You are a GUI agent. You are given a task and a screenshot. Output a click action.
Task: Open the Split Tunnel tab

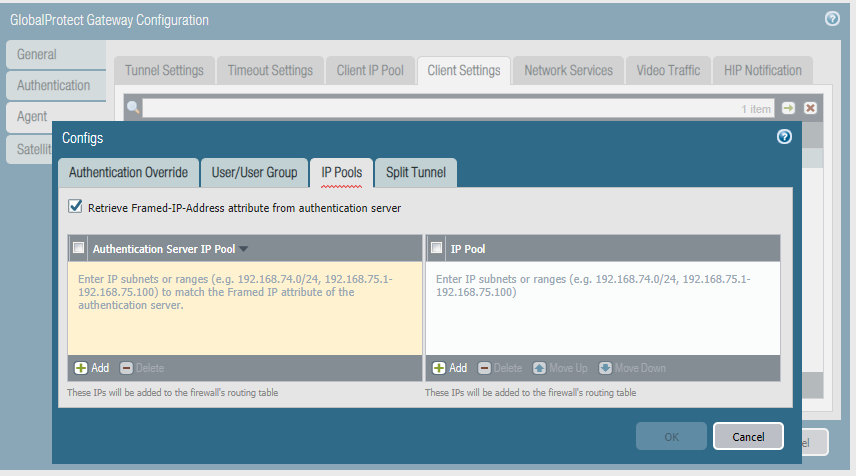(x=416, y=172)
